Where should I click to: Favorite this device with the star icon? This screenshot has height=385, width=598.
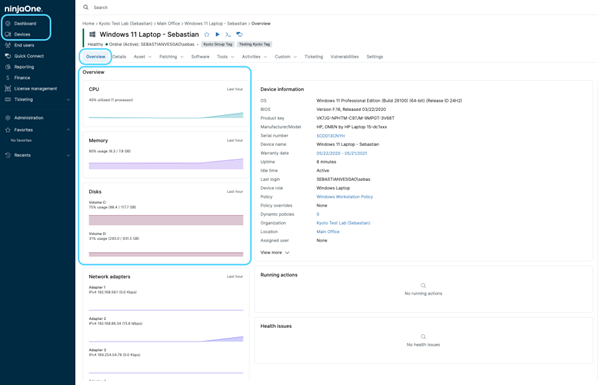click(x=207, y=34)
